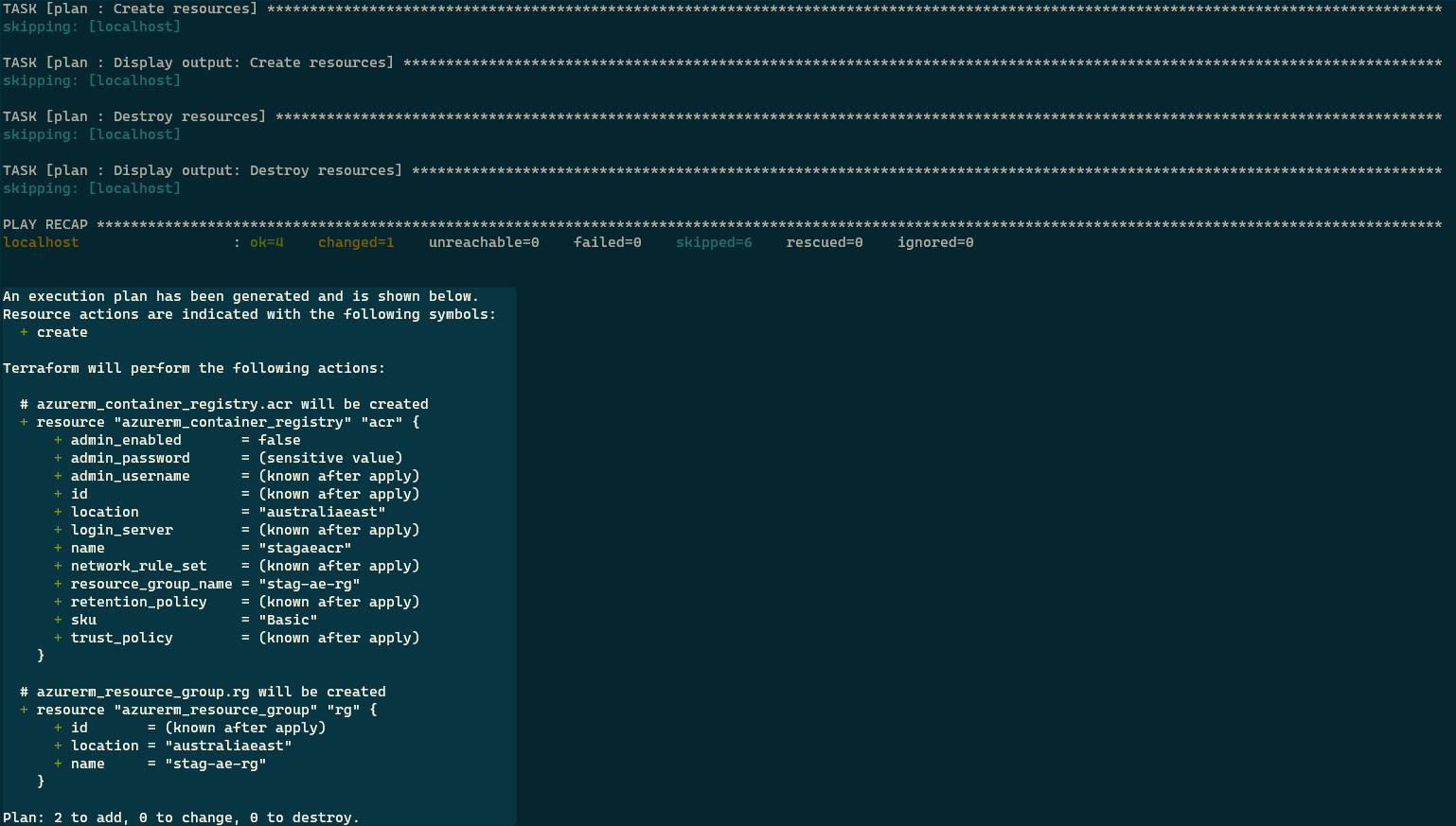Select the "australiaeast" value in the acr resource
The height and width of the screenshot is (826, 1456).
(x=322, y=512)
